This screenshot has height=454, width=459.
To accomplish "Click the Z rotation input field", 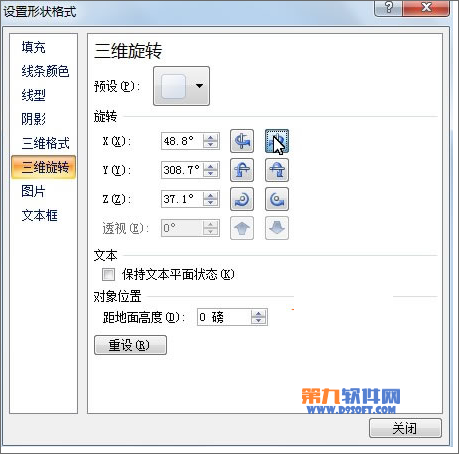I will 182,199.
